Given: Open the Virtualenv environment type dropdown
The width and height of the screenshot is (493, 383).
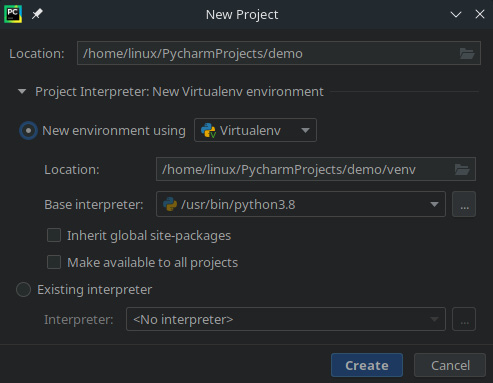Looking at the screenshot, I should pos(255,130).
